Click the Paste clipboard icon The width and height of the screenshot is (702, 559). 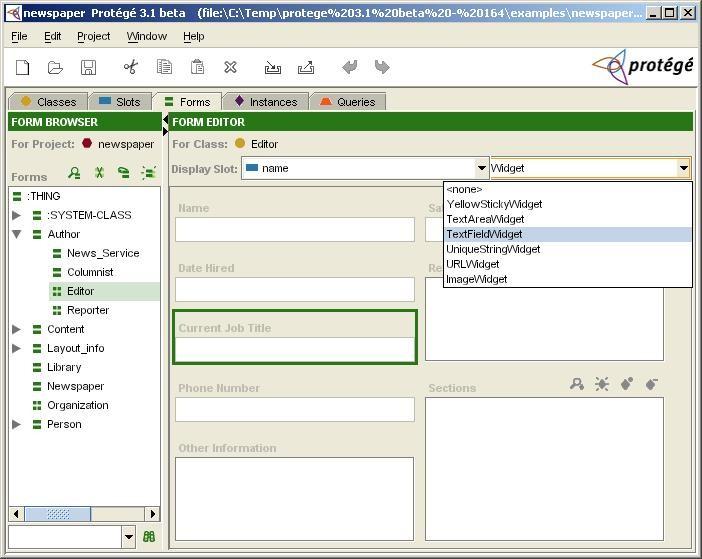coord(197,68)
